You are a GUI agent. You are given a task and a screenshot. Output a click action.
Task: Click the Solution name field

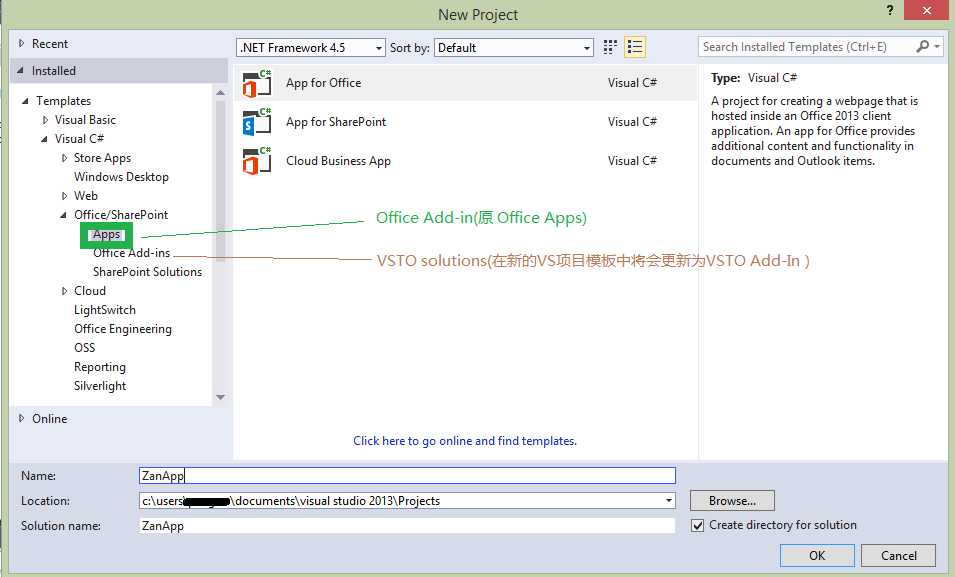[x=407, y=526]
